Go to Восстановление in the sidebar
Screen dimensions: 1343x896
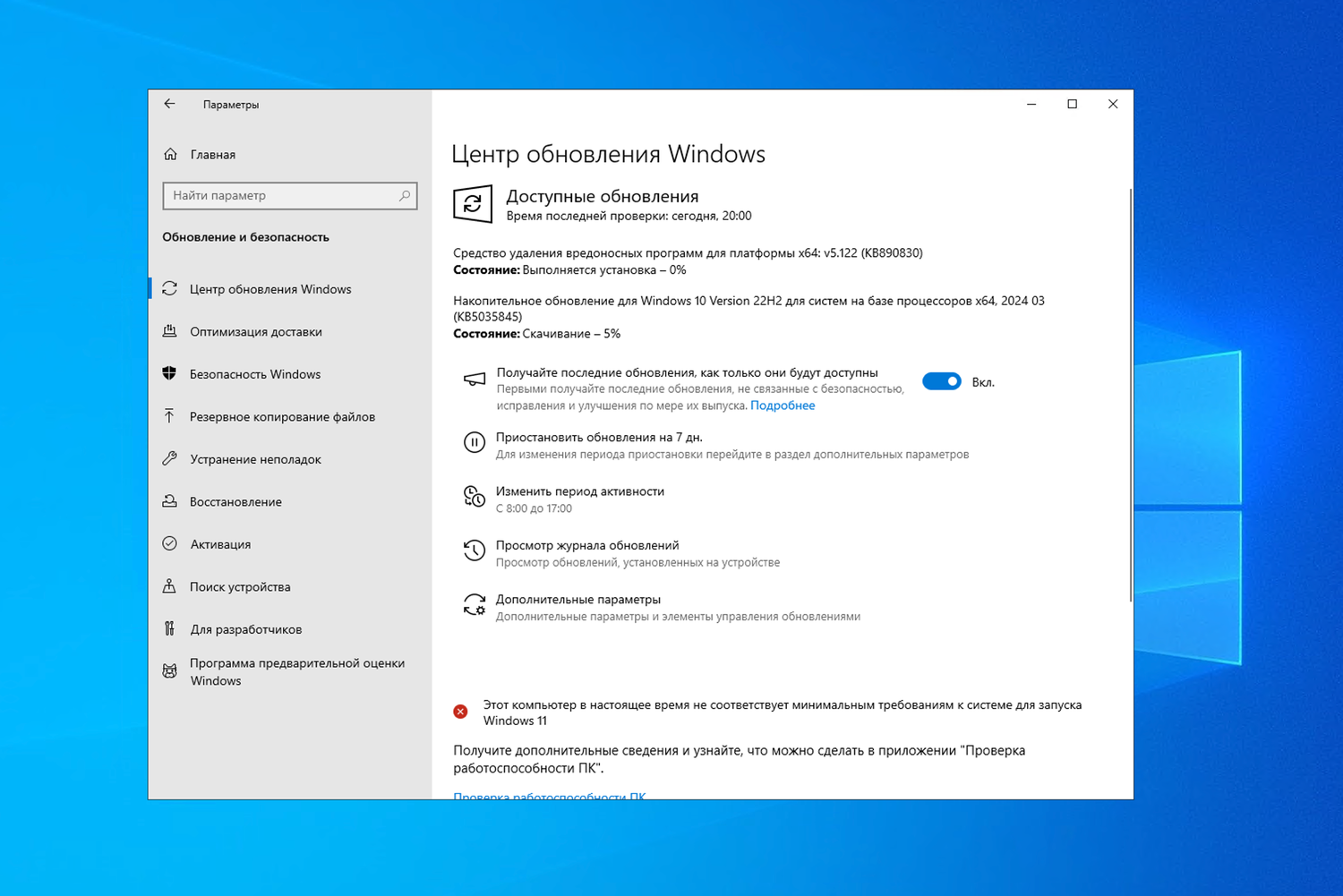(x=290, y=501)
